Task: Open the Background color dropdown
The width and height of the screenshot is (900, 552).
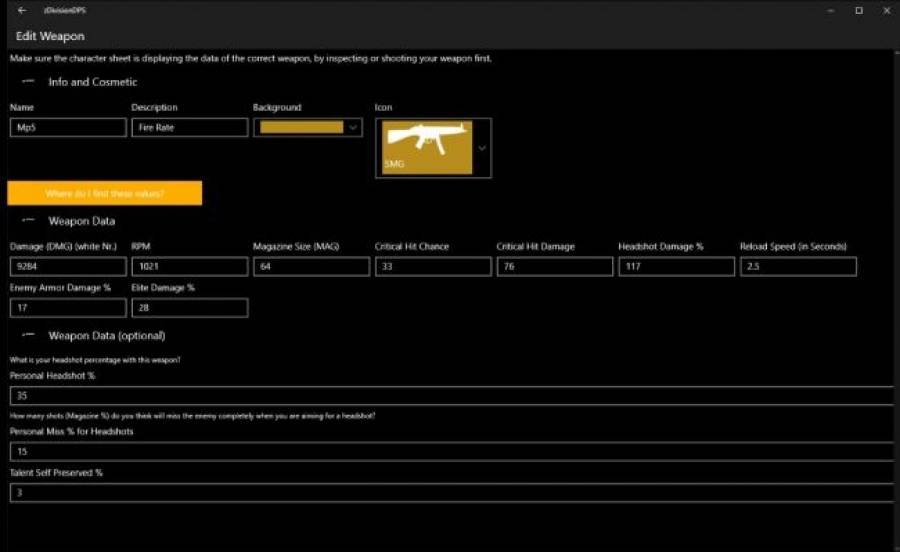Action: coord(352,127)
